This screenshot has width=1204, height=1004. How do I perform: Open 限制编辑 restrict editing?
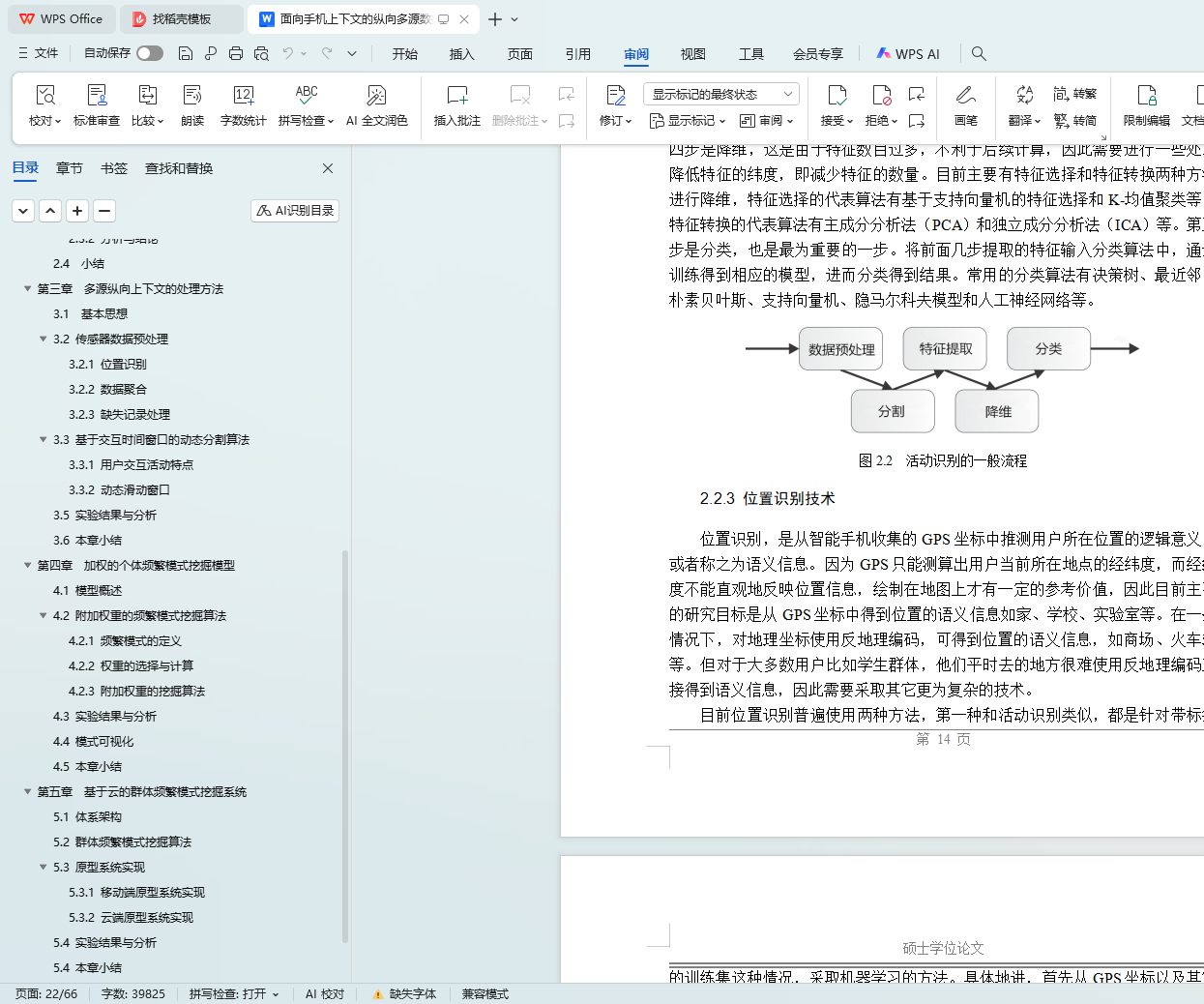pos(1146,105)
